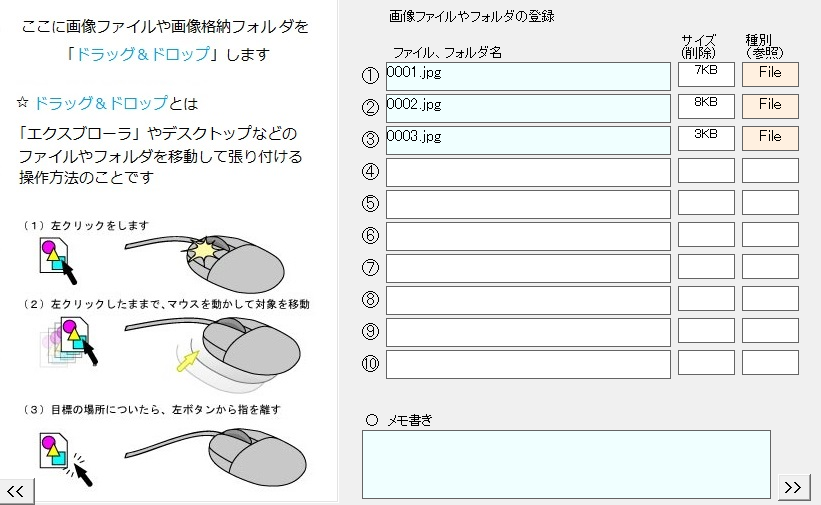Viewport: 821px width, 505px height.
Task: Click the File button for 0003.jpg
Action: click(770, 138)
